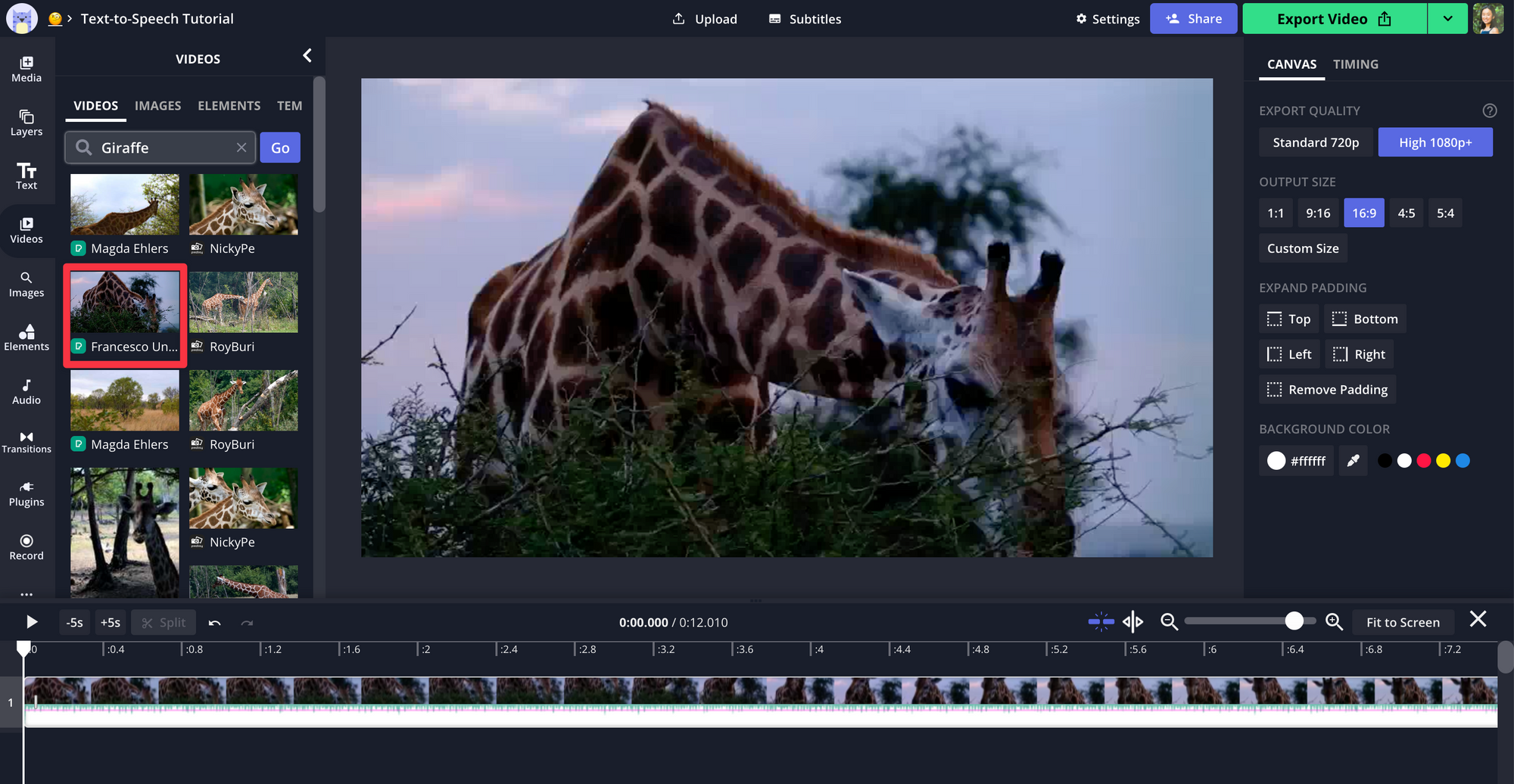This screenshot has height=784, width=1514.
Task: Click the Record sidebar icon
Action: [x=26, y=546]
